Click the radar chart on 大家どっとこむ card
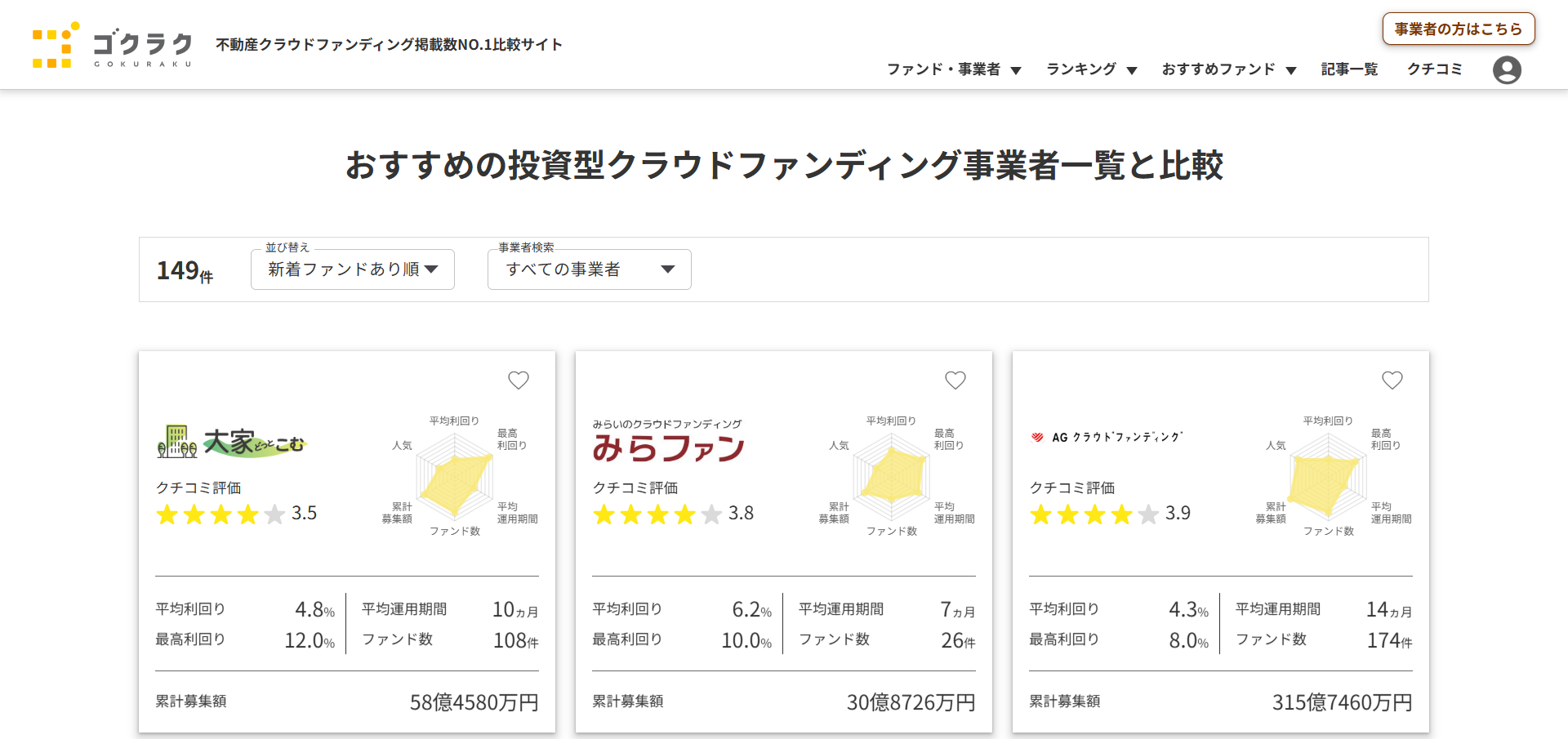Image resolution: width=1568 pixels, height=739 pixels. click(456, 476)
